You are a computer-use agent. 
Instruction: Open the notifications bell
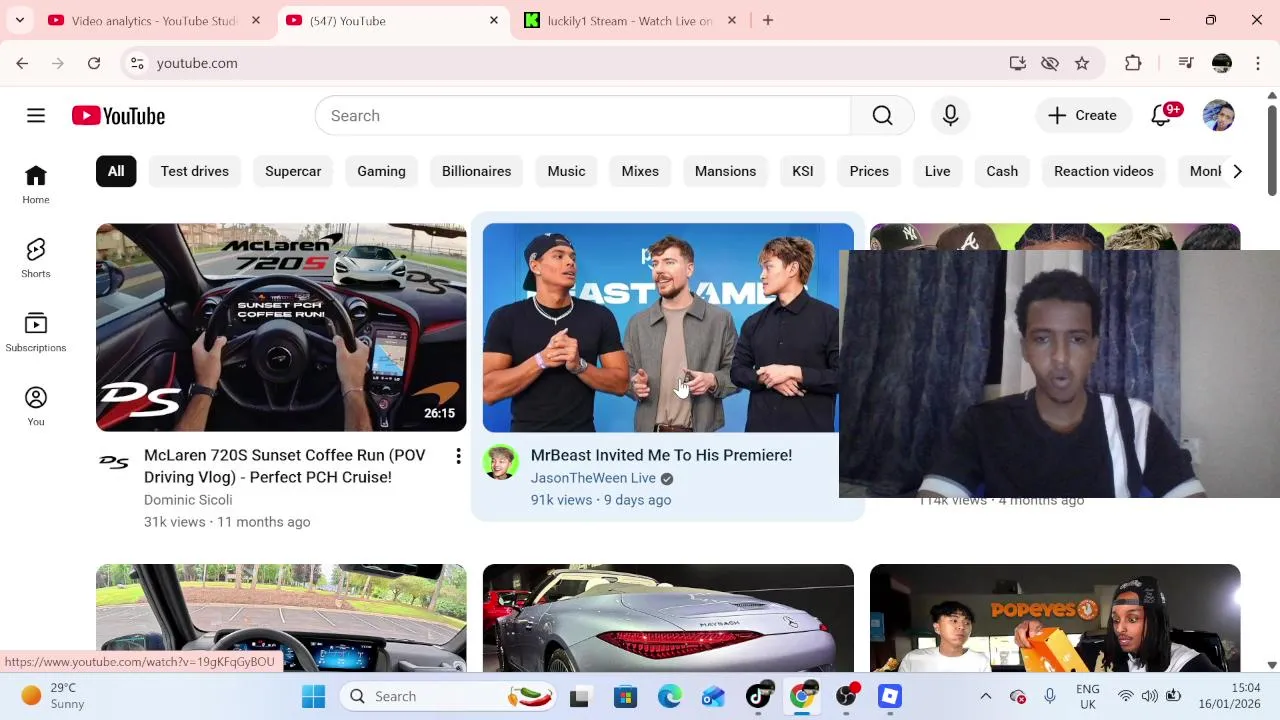tap(1162, 115)
